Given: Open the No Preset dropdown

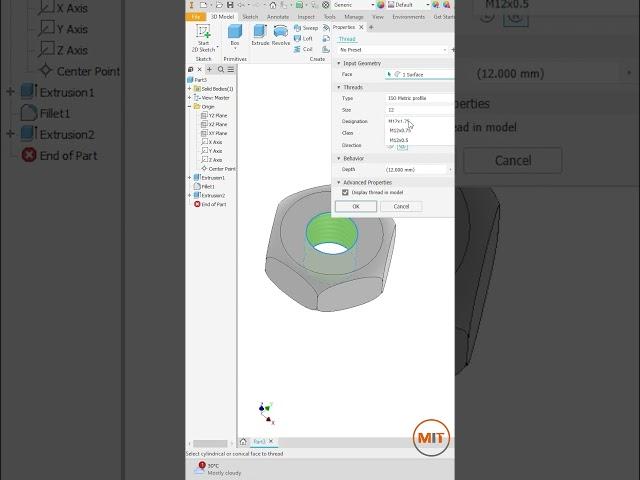Looking at the screenshot, I should pos(392,50).
